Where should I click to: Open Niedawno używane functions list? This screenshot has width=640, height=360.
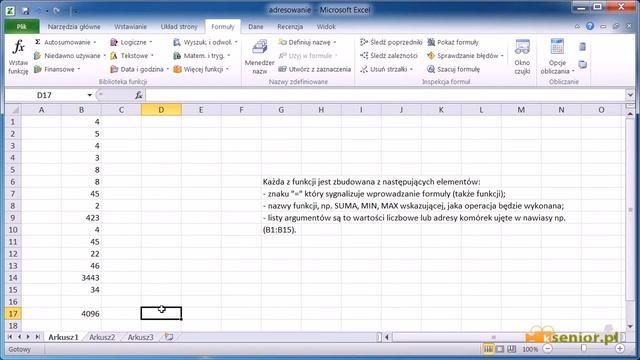(69, 56)
